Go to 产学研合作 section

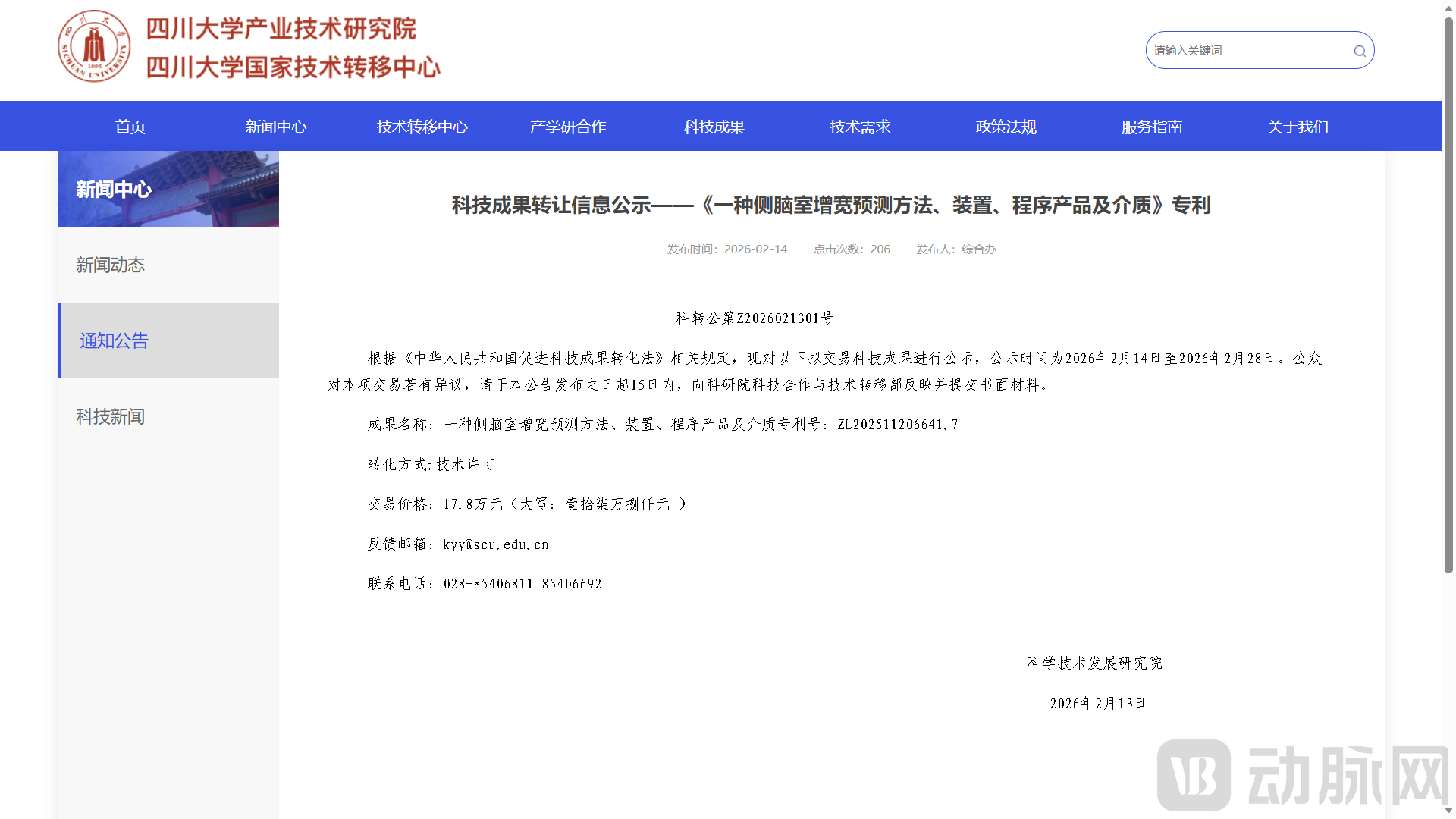pyautogui.click(x=568, y=127)
